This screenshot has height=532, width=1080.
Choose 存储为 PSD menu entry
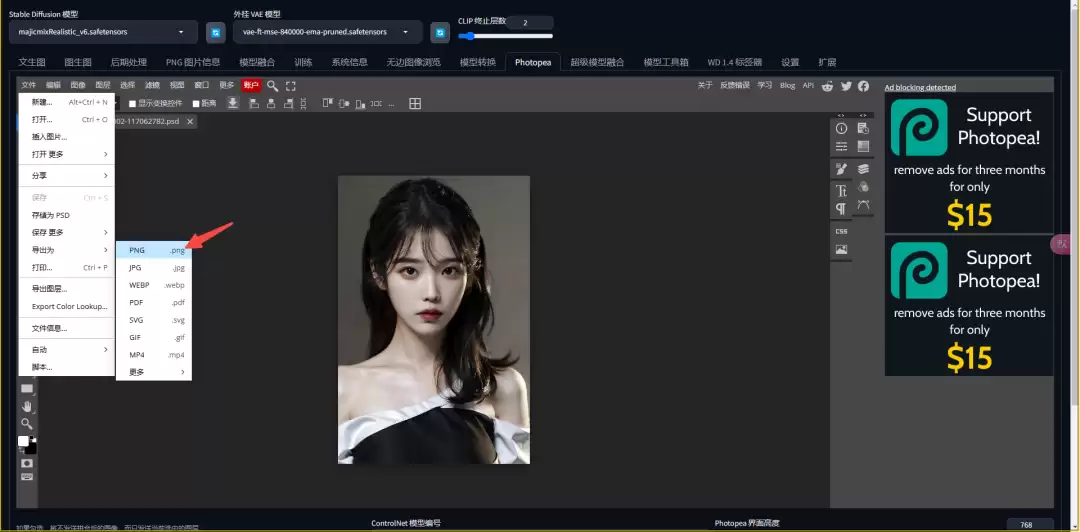click(67, 215)
